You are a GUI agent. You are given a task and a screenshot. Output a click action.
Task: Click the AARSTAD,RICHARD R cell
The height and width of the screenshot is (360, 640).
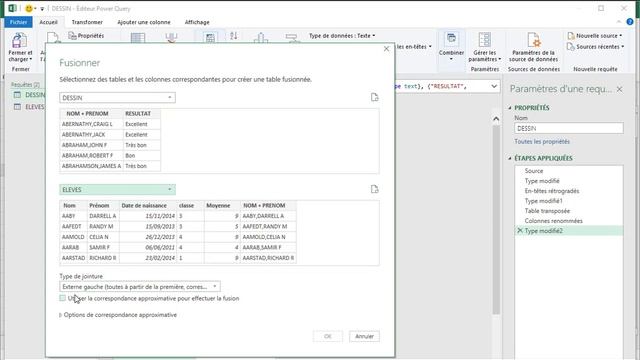tap(268, 258)
